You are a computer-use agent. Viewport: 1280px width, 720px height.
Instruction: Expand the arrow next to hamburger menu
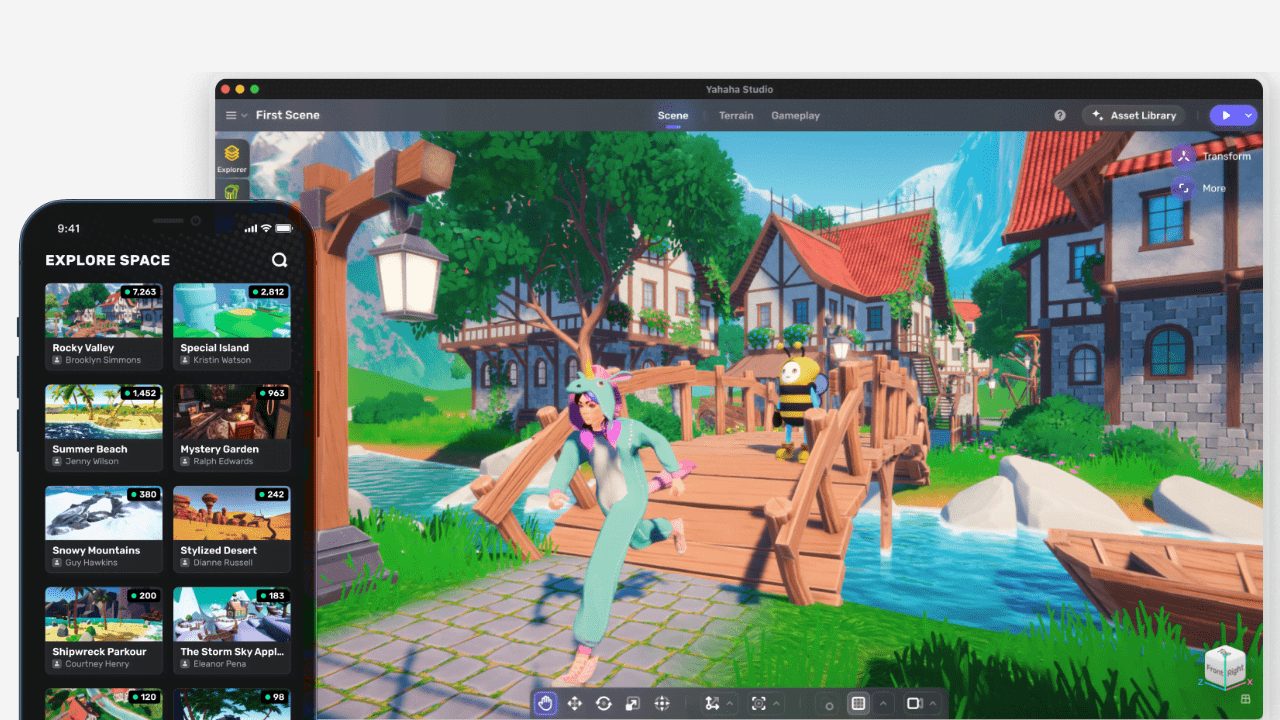pos(244,116)
